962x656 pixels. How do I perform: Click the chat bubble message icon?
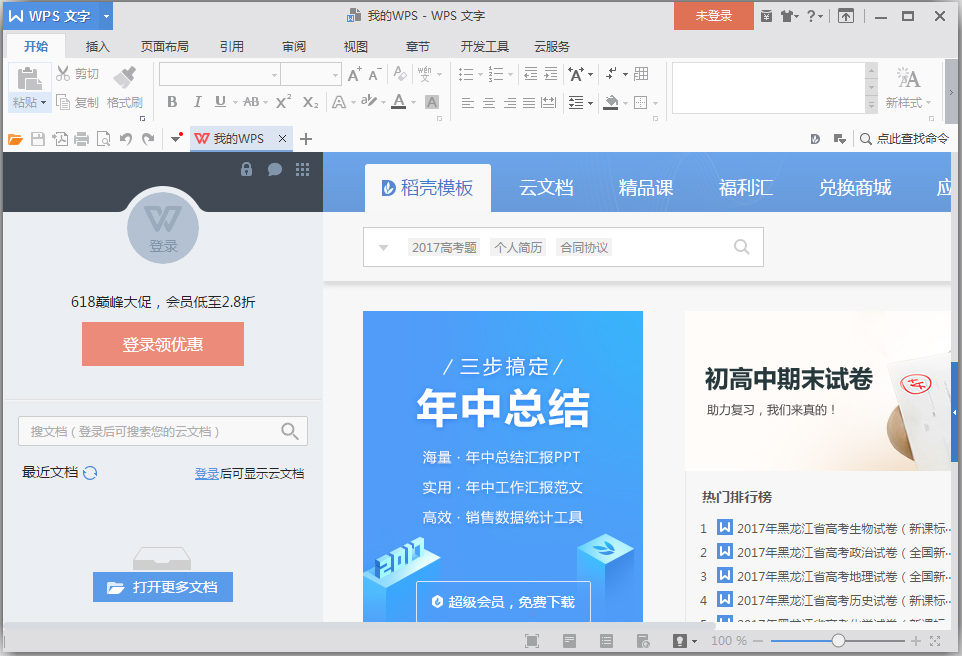275,169
